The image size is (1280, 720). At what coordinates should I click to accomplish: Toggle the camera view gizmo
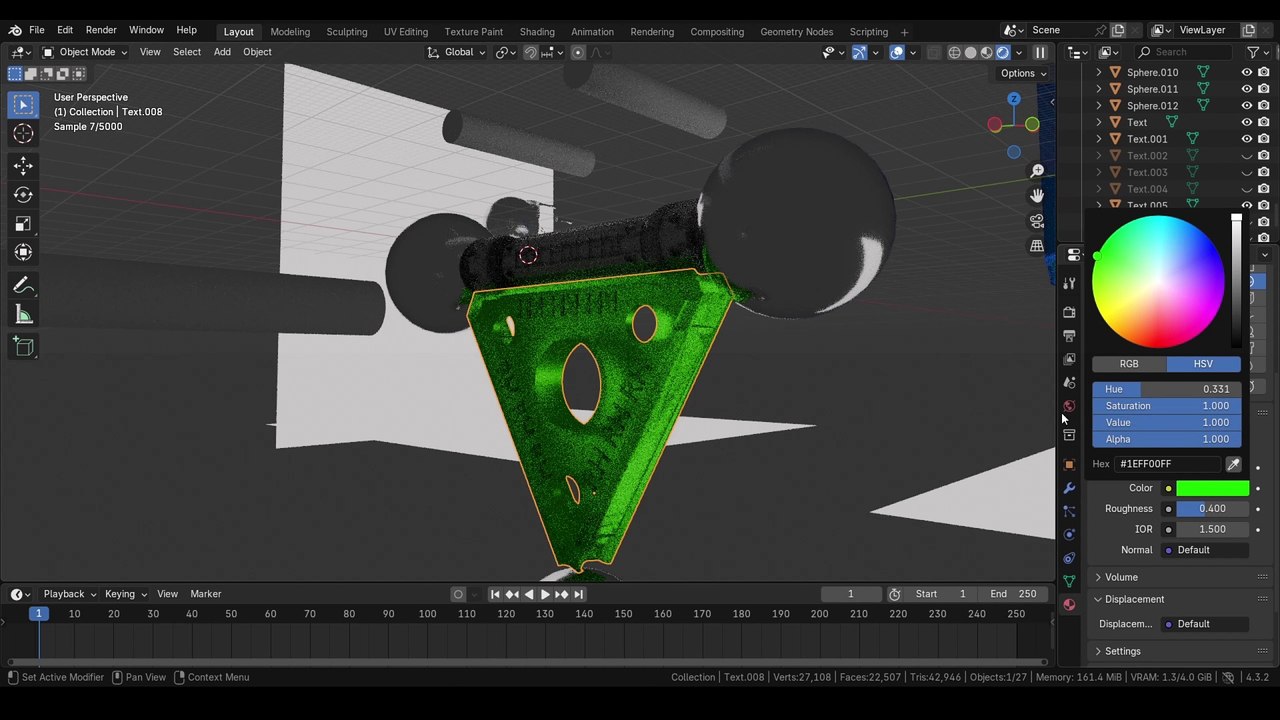pyautogui.click(x=1037, y=221)
